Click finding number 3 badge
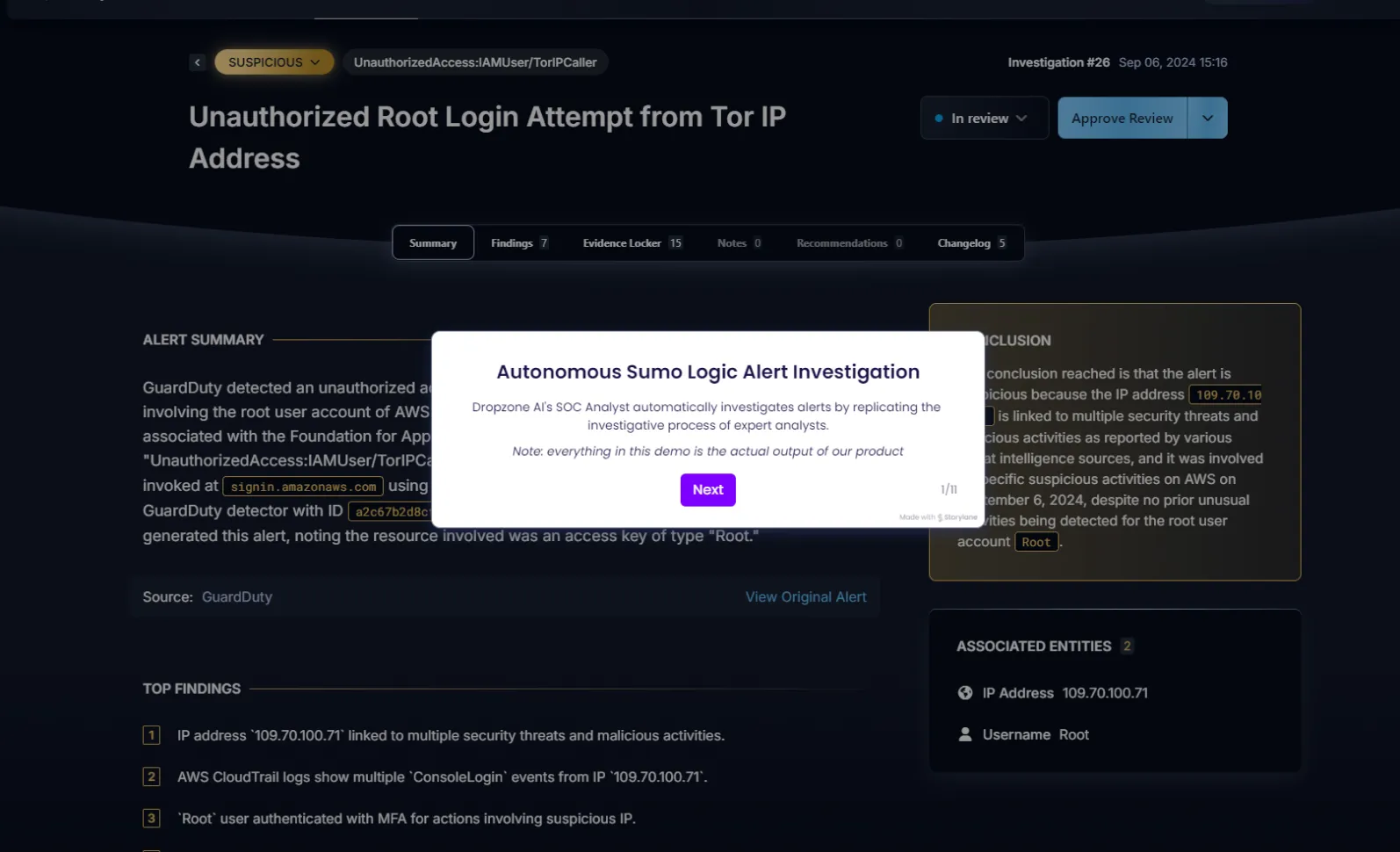Viewport: 1400px width, 852px height. click(x=151, y=818)
